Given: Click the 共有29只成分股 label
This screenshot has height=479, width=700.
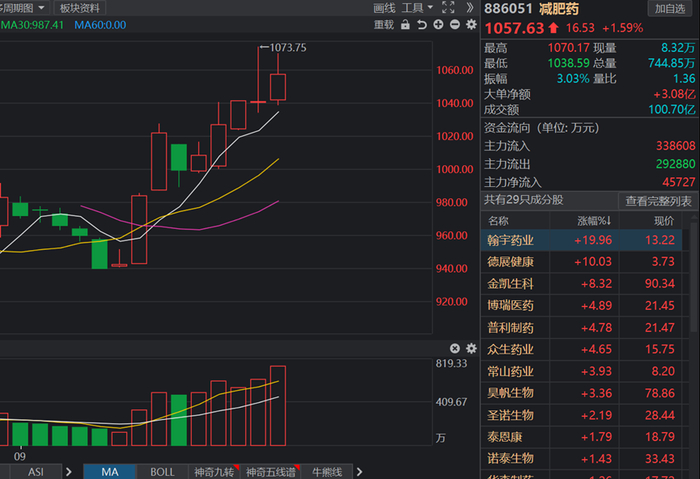Looking at the screenshot, I should (524, 200).
